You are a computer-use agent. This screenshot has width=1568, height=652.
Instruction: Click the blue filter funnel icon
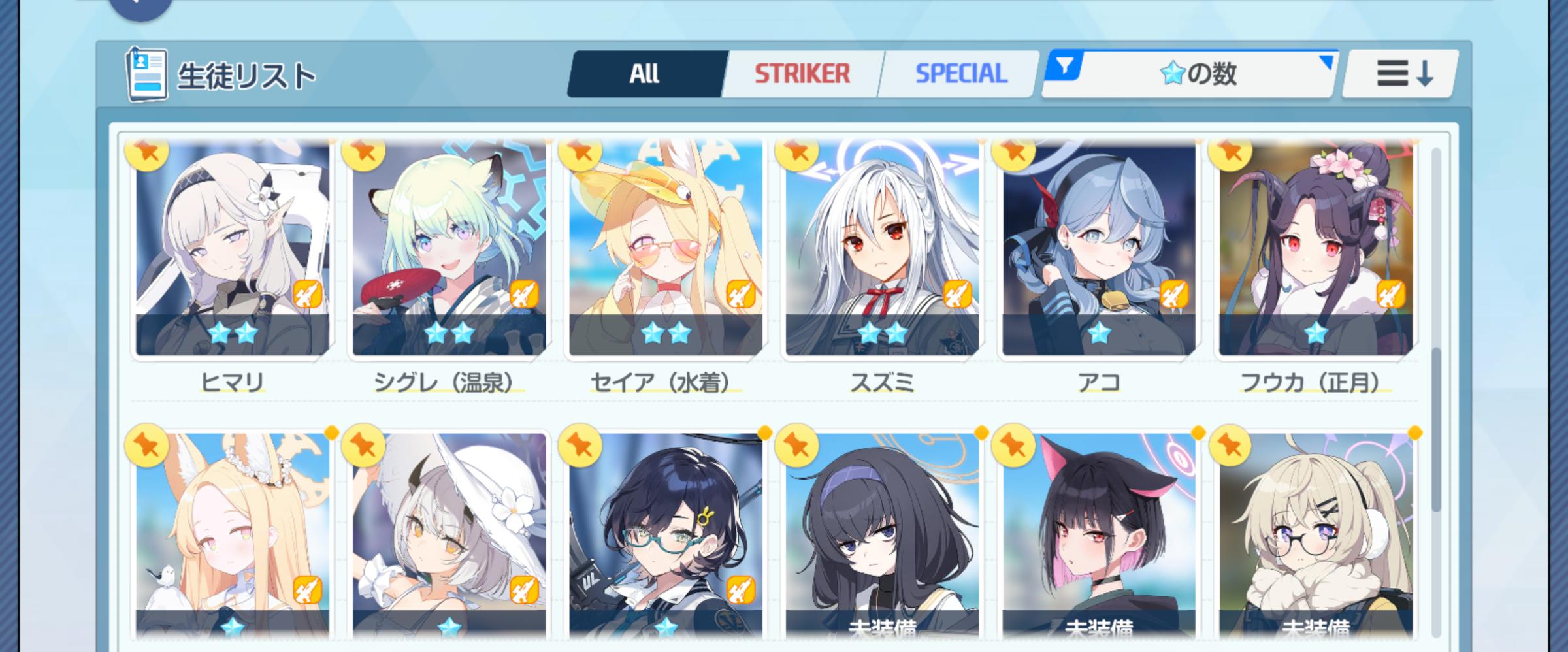[x=1065, y=66]
